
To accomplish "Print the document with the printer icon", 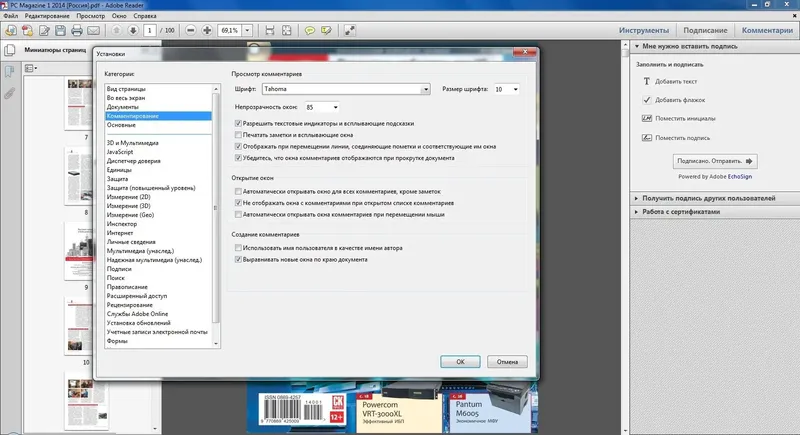I will tap(77, 31).
